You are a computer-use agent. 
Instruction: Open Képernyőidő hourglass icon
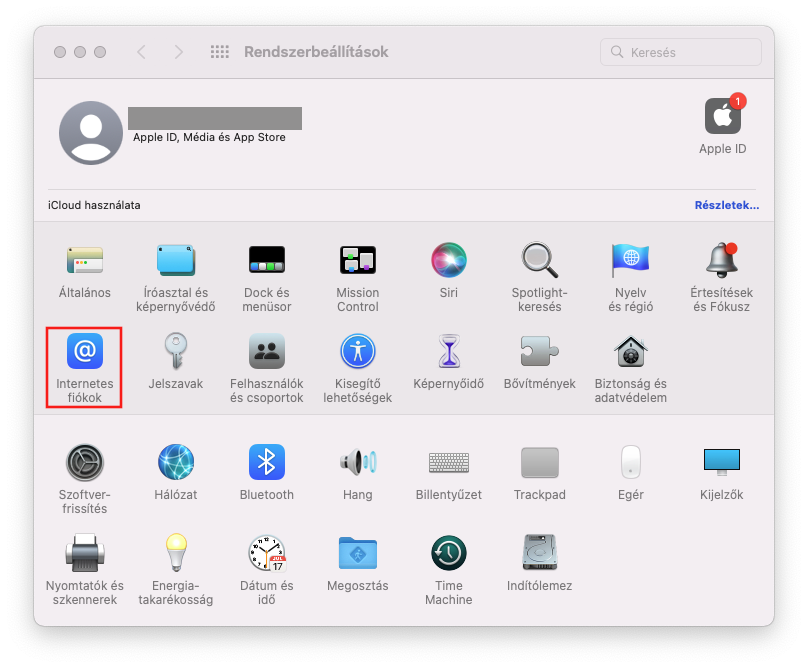pyautogui.click(x=449, y=352)
